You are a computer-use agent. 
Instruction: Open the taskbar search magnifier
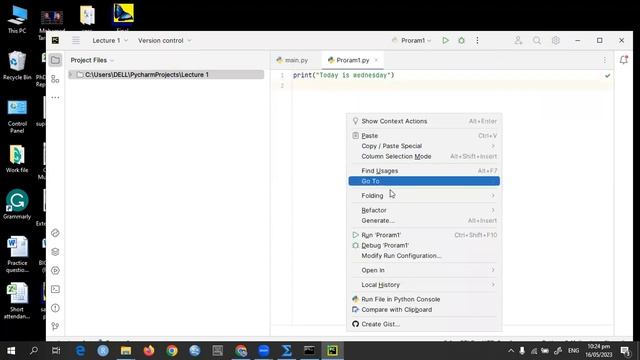pyautogui.click(x=34, y=351)
